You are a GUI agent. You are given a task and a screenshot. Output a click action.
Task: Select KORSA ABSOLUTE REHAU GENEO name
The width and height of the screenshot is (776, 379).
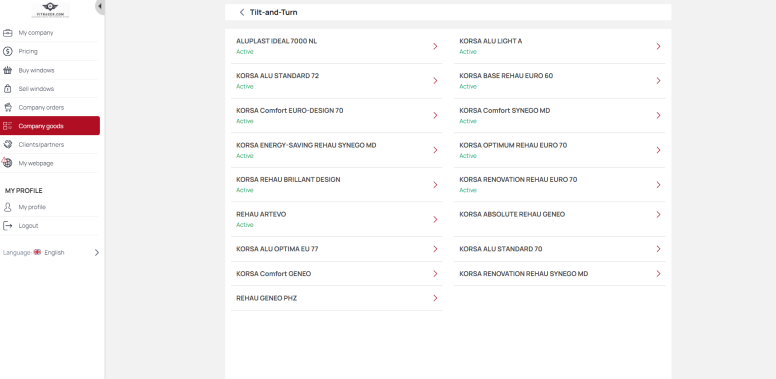(512, 214)
